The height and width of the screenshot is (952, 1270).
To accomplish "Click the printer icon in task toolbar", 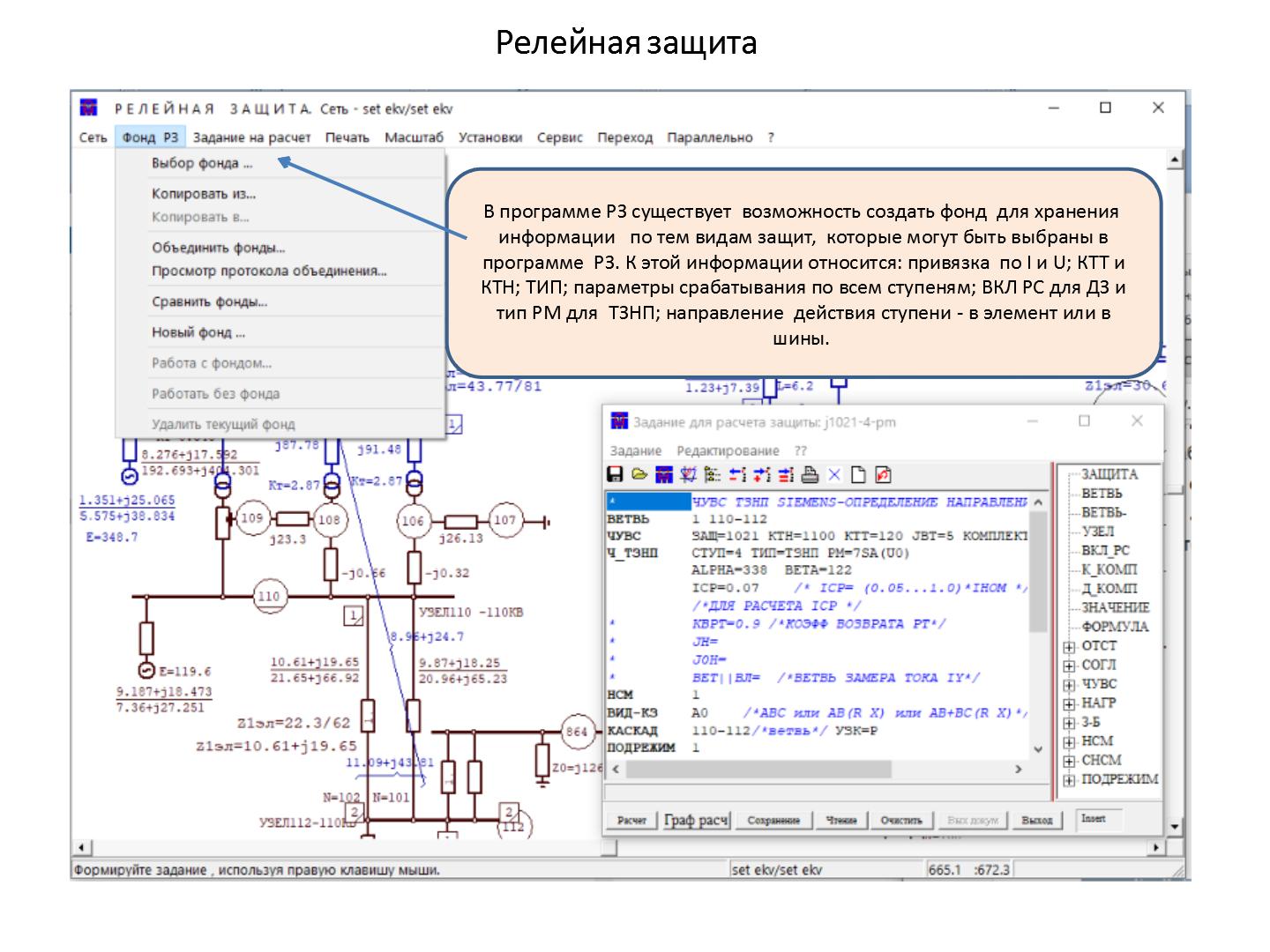I will pyautogui.click(x=811, y=475).
